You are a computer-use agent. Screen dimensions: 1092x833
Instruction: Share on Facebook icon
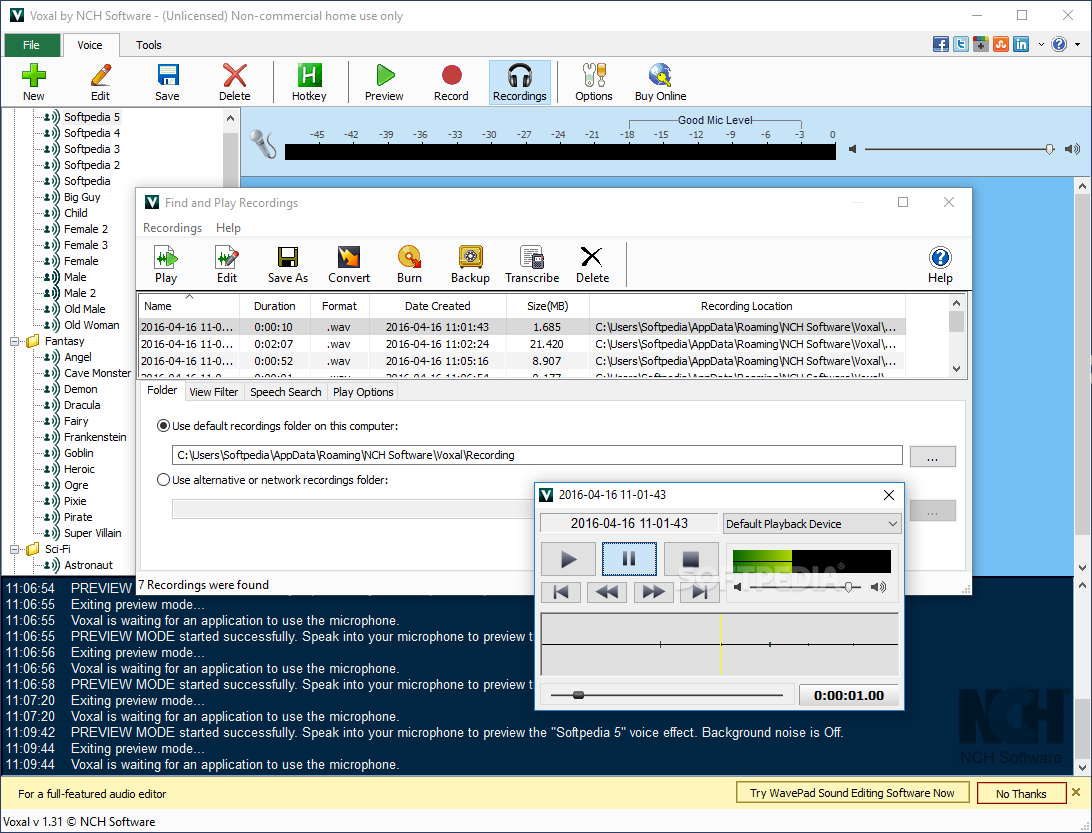tap(940, 45)
